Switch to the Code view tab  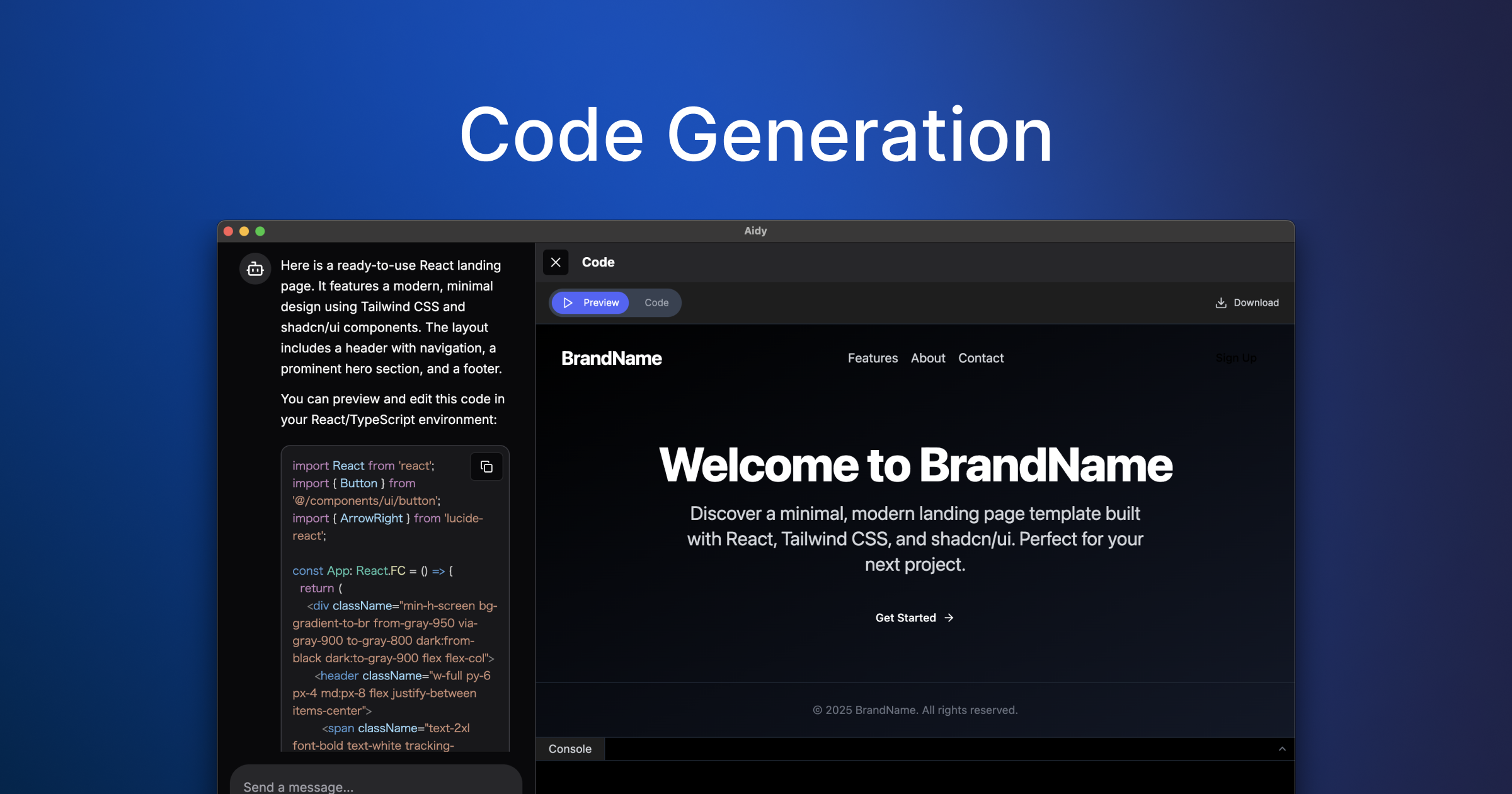pos(656,302)
